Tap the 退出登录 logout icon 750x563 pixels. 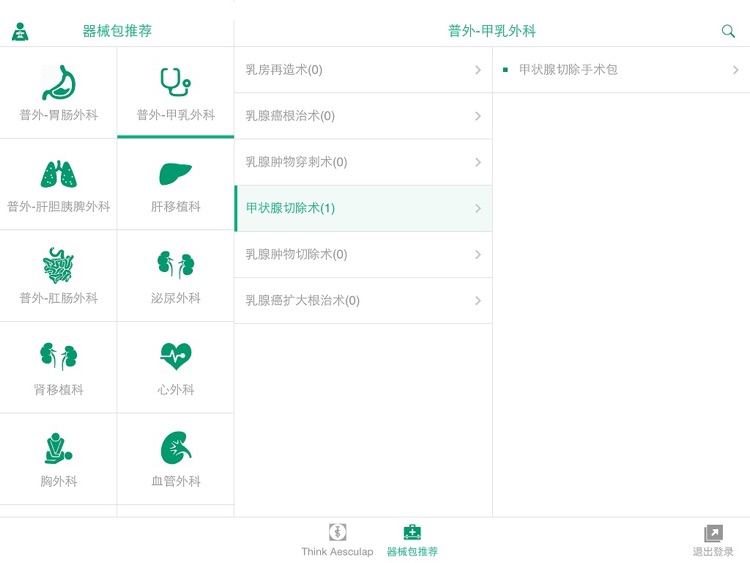pyautogui.click(x=713, y=533)
